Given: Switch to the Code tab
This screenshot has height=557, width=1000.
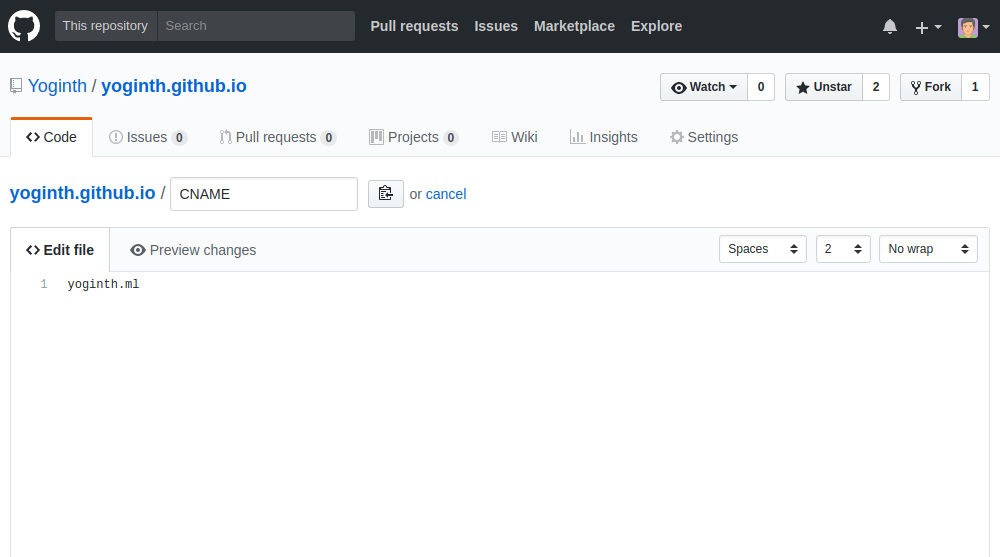Looking at the screenshot, I should [x=52, y=137].
